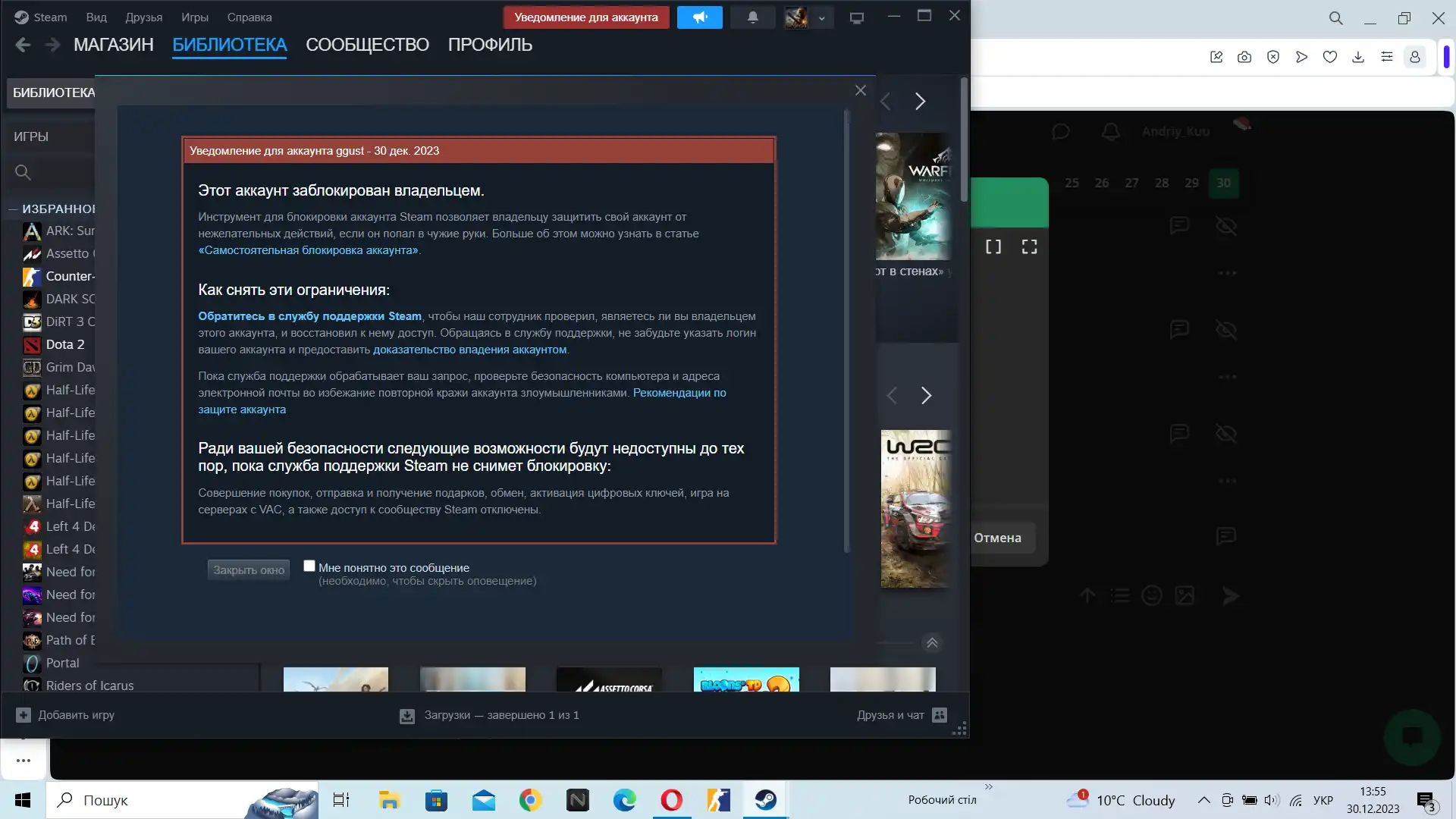
Task: Open the БИБЛИОТЕКА tab
Action: point(229,45)
